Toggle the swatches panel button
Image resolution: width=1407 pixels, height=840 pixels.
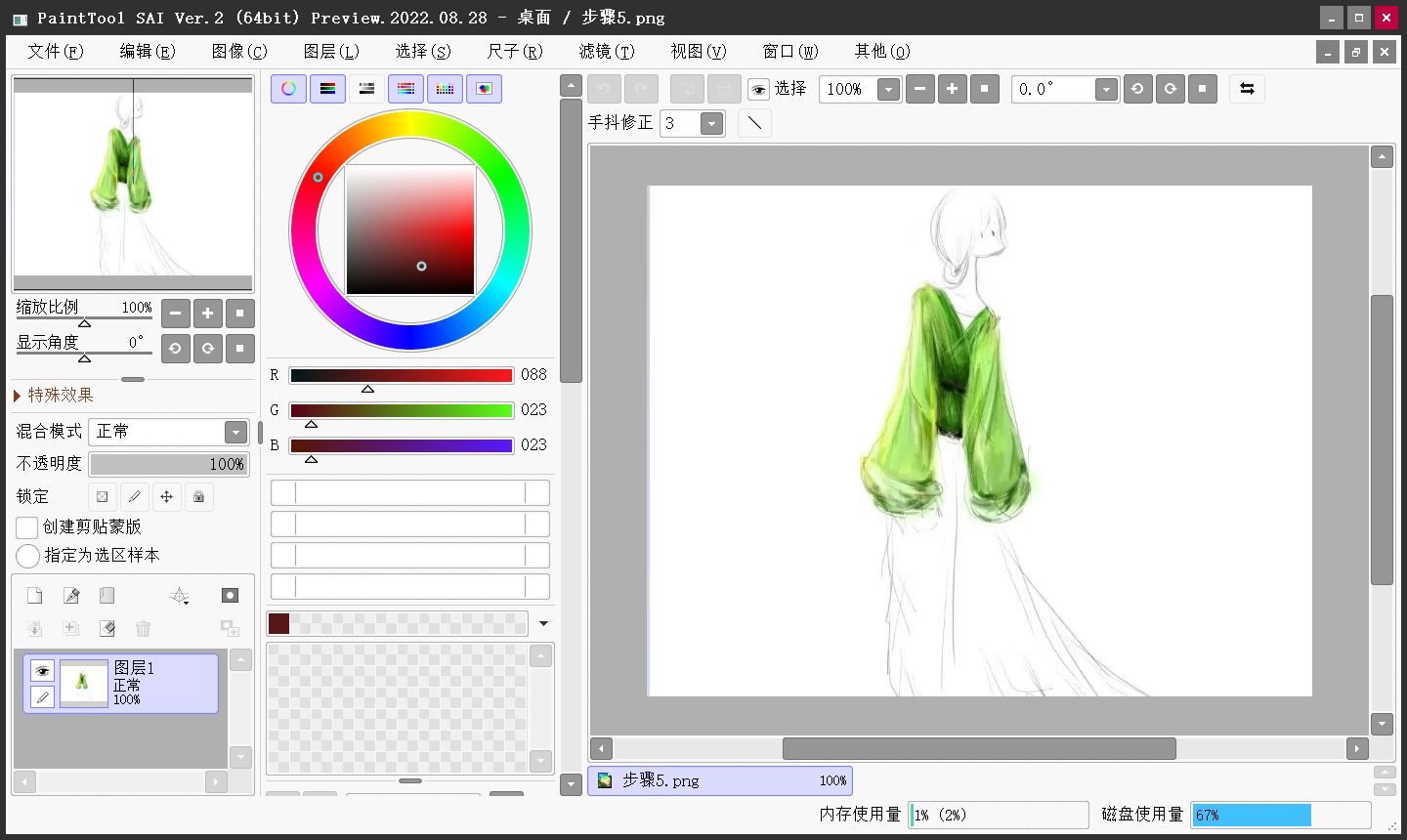(445, 89)
